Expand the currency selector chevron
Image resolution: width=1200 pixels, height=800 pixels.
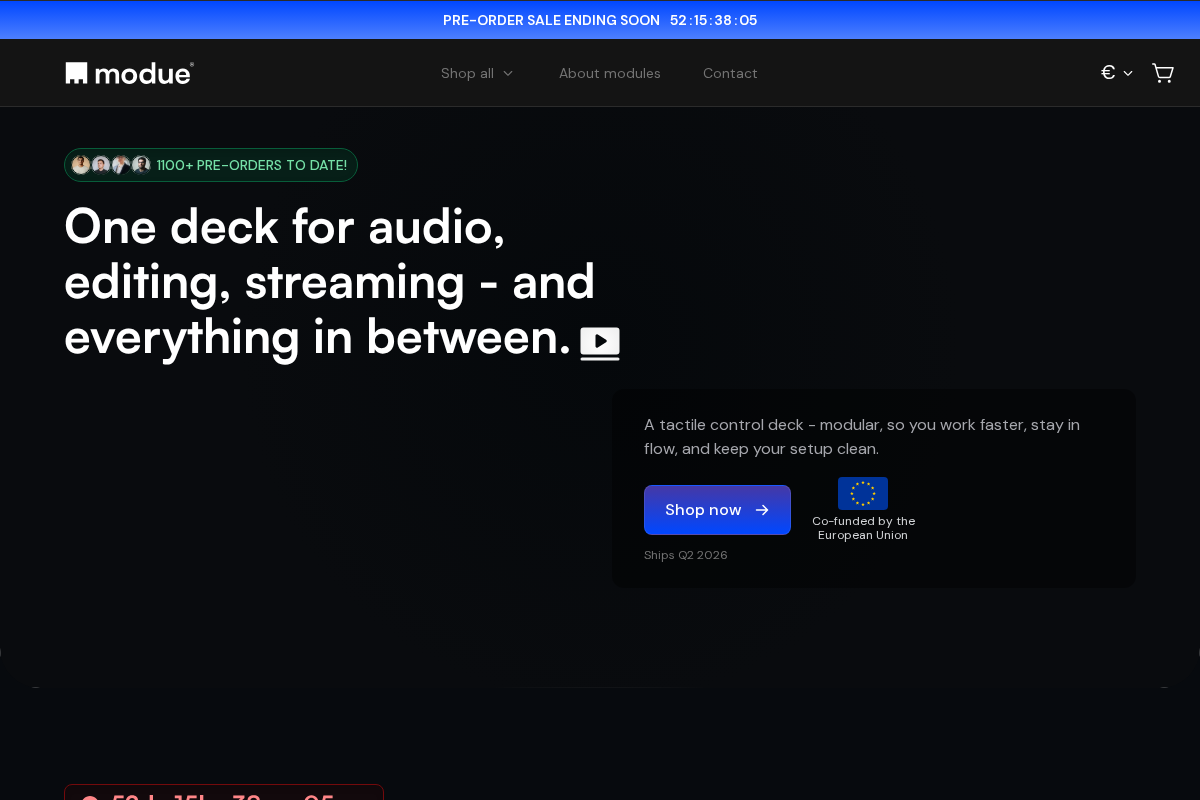click(x=1128, y=73)
